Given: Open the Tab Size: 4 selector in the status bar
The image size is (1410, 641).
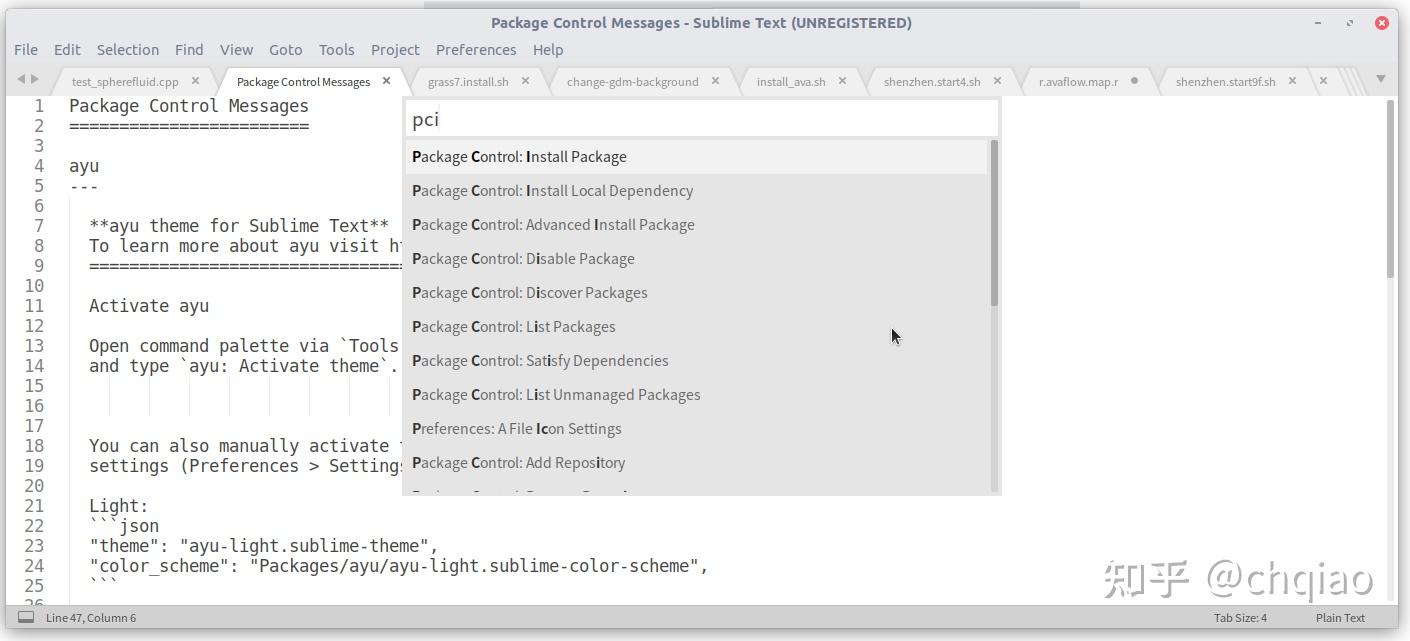Looking at the screenshot, I should pos(1239,617).
